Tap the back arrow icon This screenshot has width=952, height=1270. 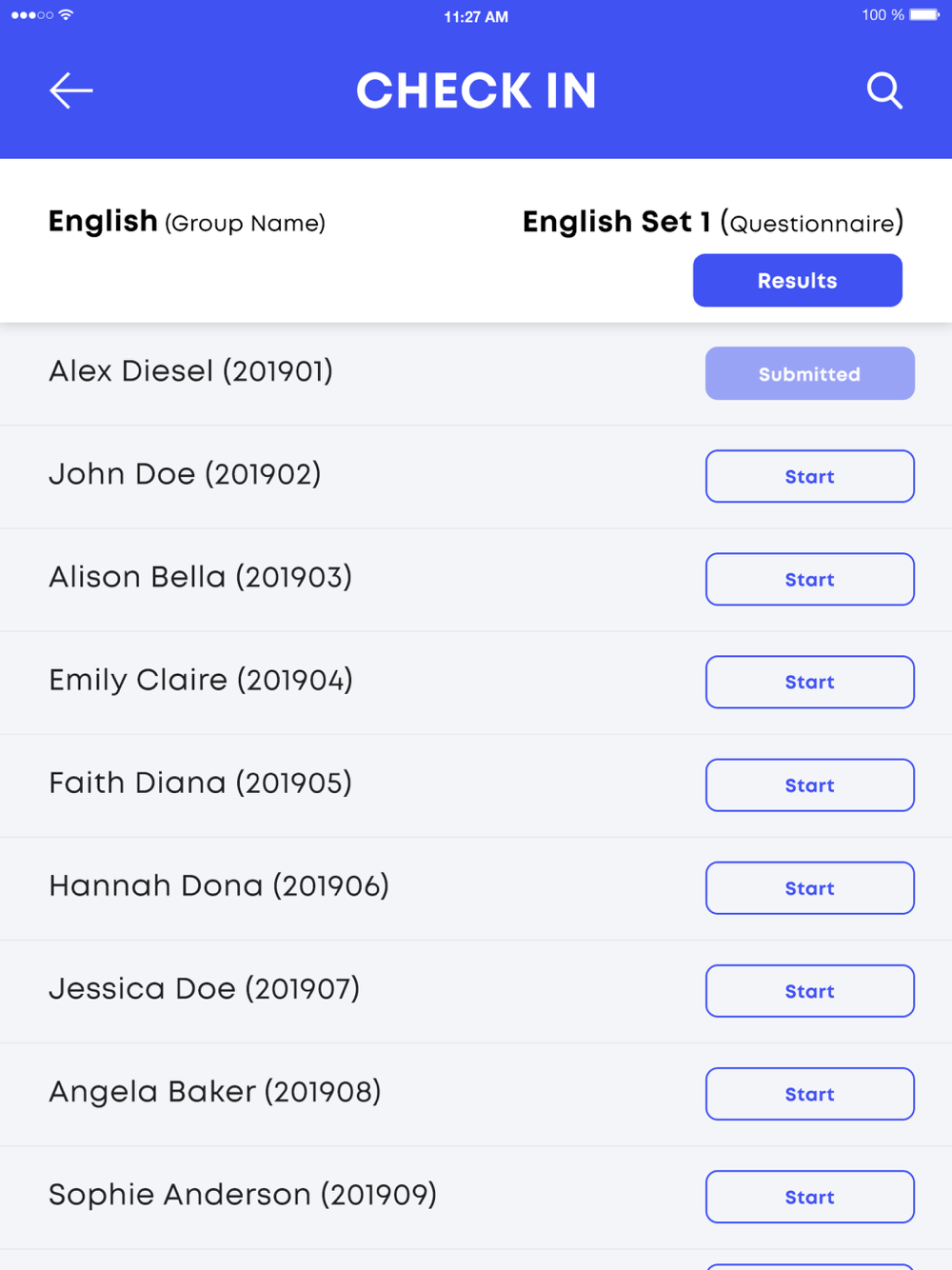click(x=71, y=91)
